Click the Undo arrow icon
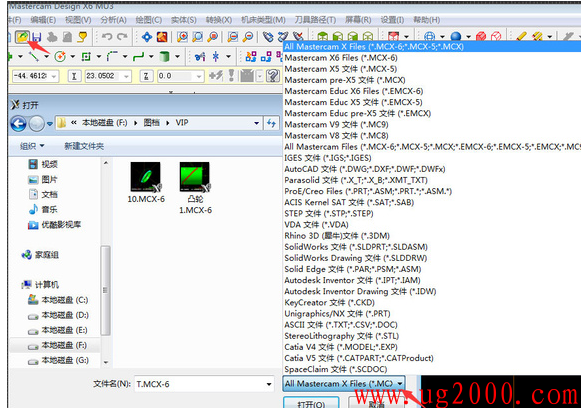This screenshot has width=581, height=408. 107,37
